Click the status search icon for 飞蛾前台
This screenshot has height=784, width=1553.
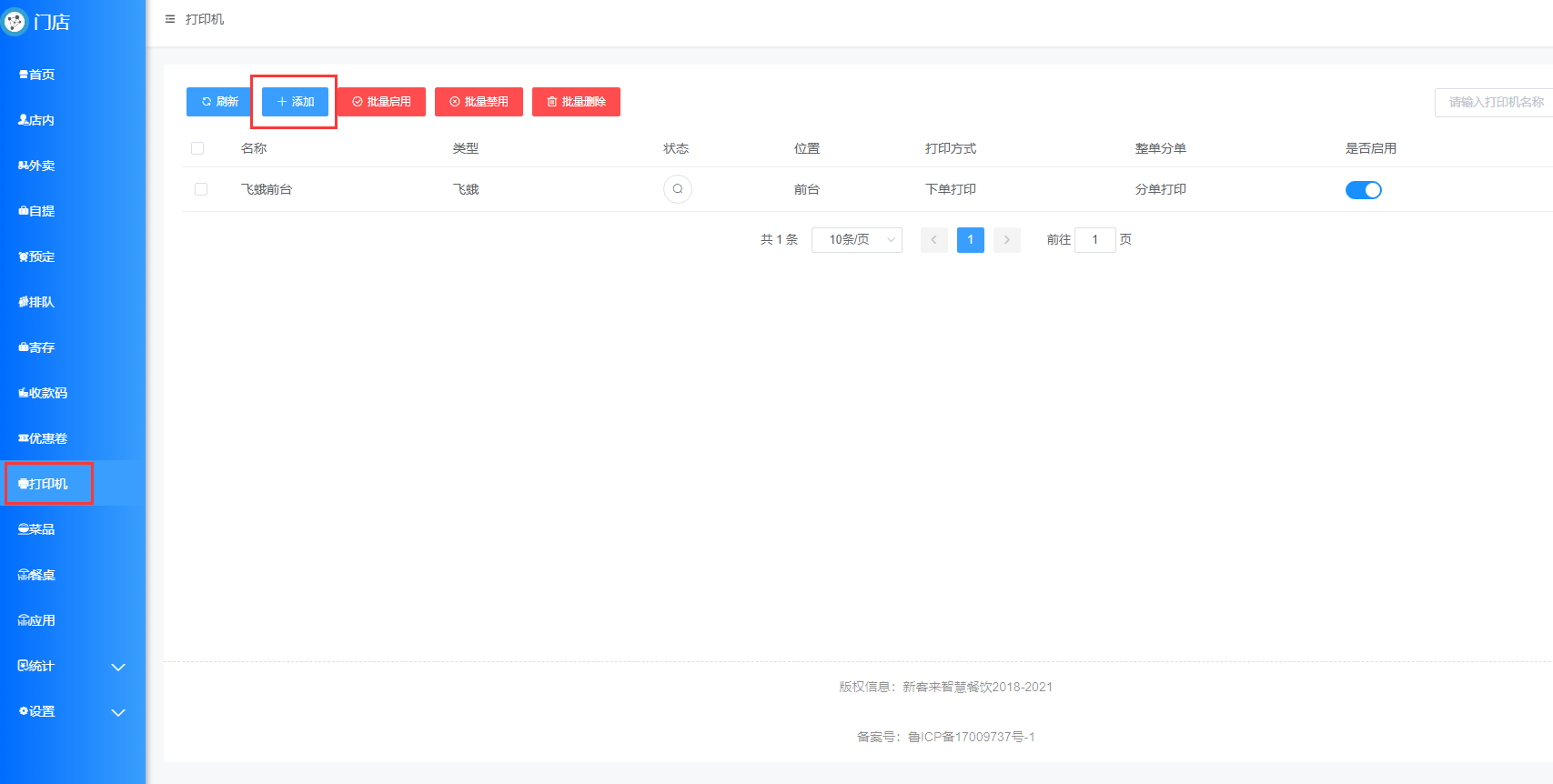tap(677, 189)
